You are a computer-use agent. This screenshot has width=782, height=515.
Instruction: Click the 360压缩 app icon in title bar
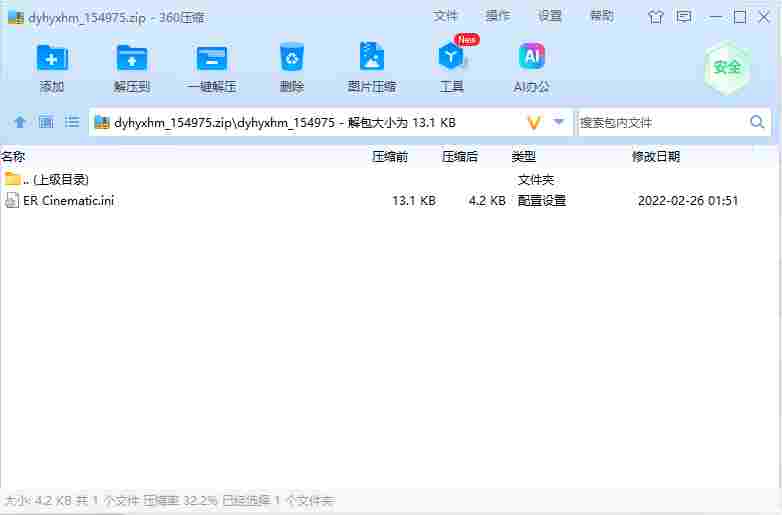(x=16, y=18)
